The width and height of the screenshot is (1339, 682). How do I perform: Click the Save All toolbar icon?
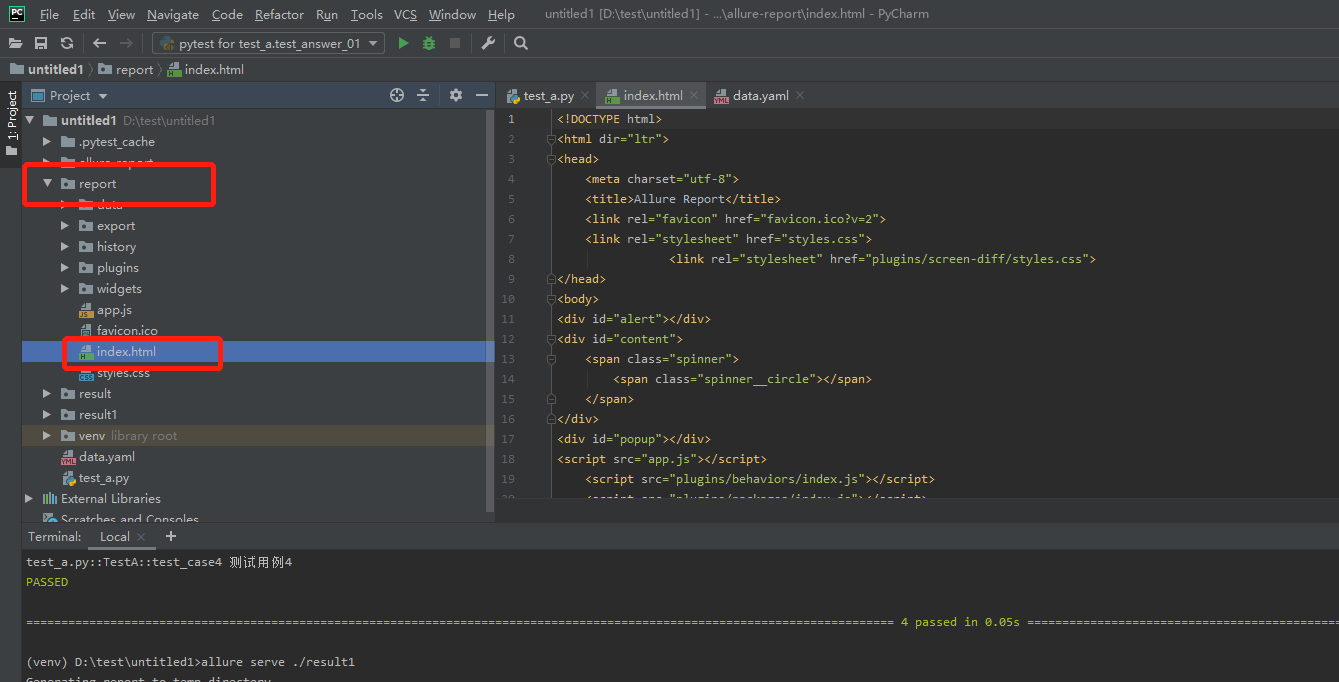[41, 43]
